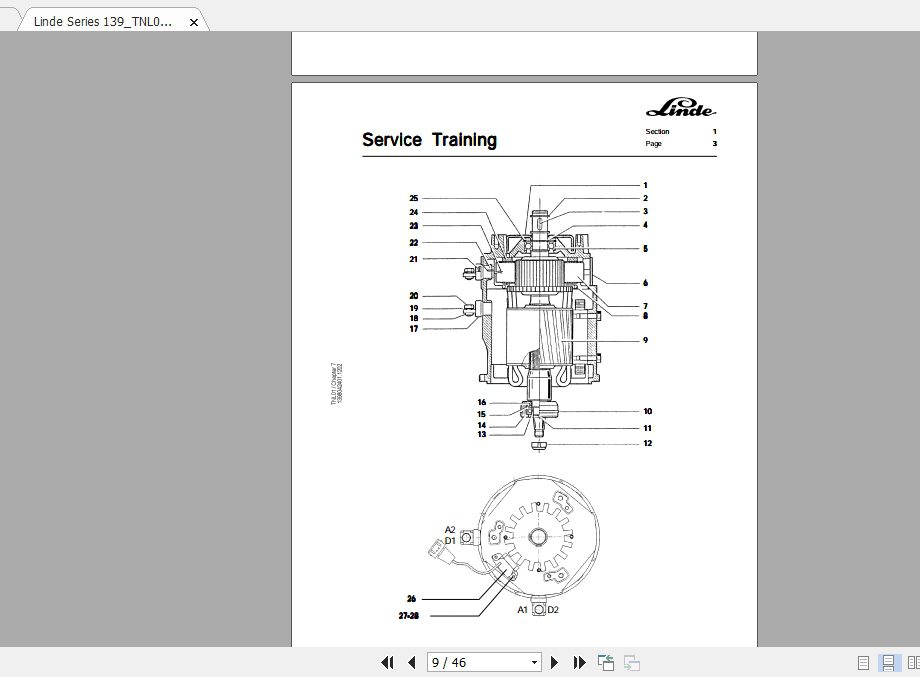Go to the next page
Screen dimensions: 920x677
tap(554, 662)
